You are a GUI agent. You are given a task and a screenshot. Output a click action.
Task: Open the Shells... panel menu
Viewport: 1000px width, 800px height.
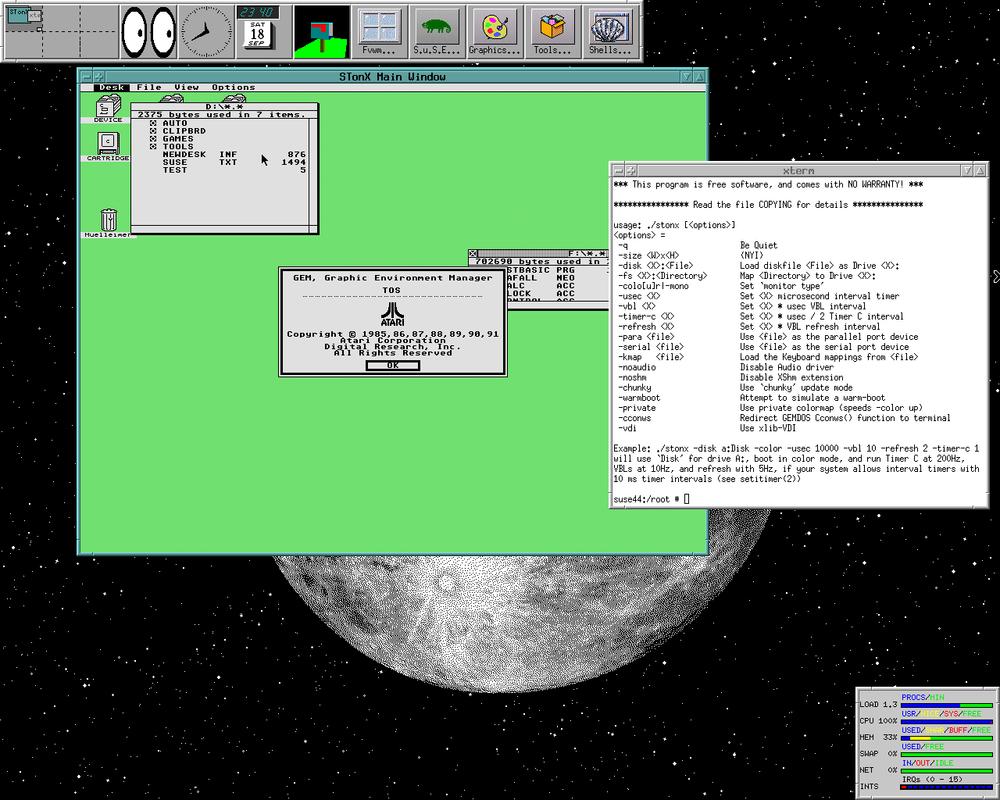[610, 32]
